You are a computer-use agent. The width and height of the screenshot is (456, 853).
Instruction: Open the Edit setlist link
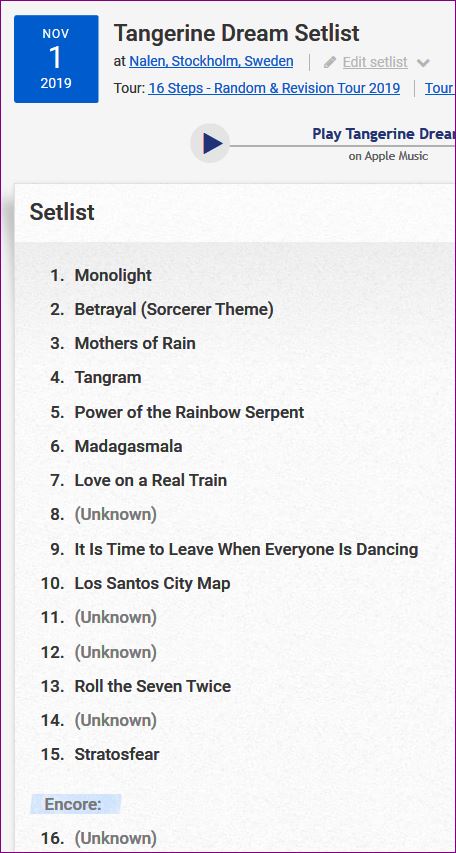tap(375, 62)
